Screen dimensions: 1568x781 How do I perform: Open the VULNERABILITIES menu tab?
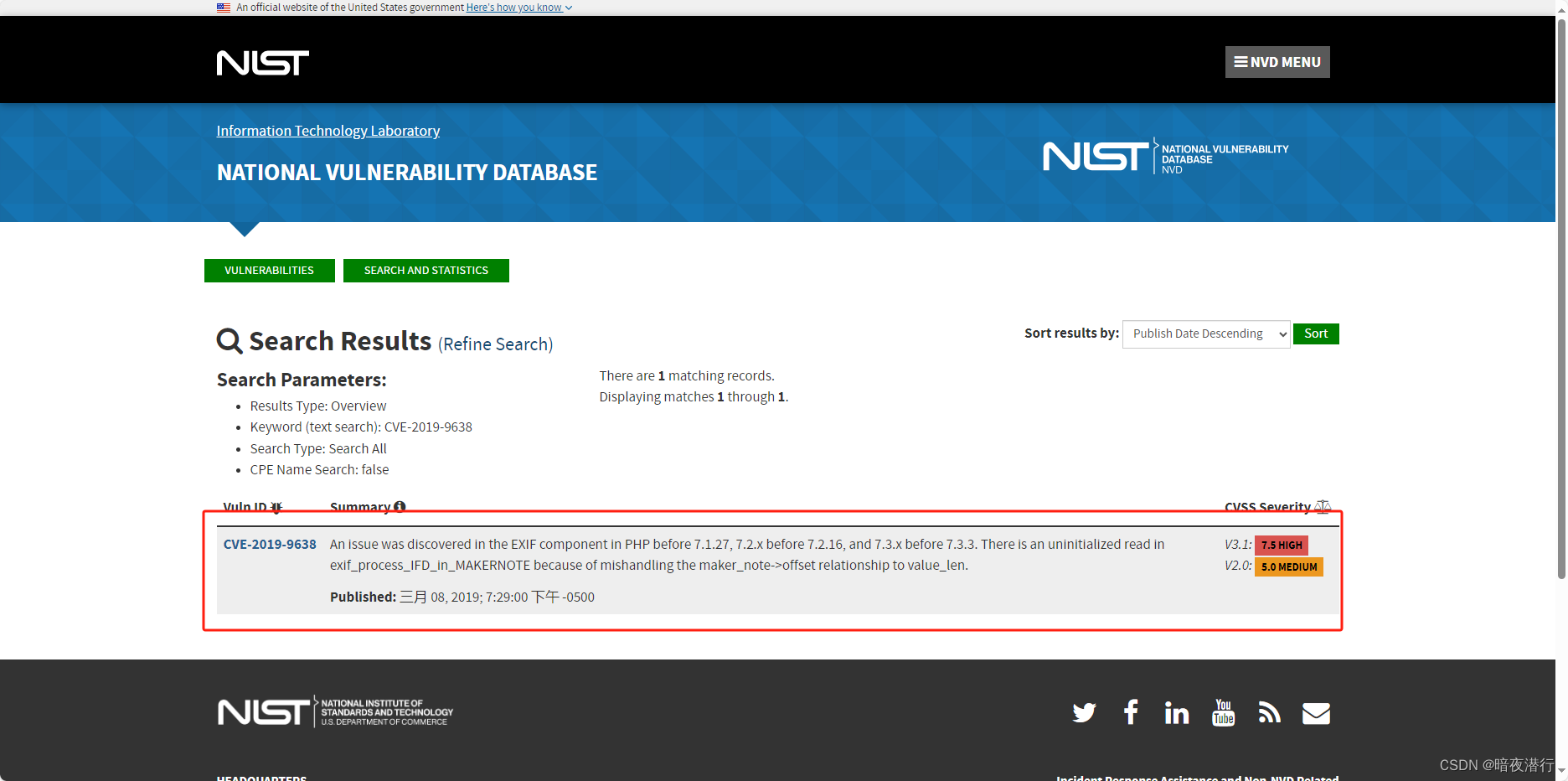[269, 271]
